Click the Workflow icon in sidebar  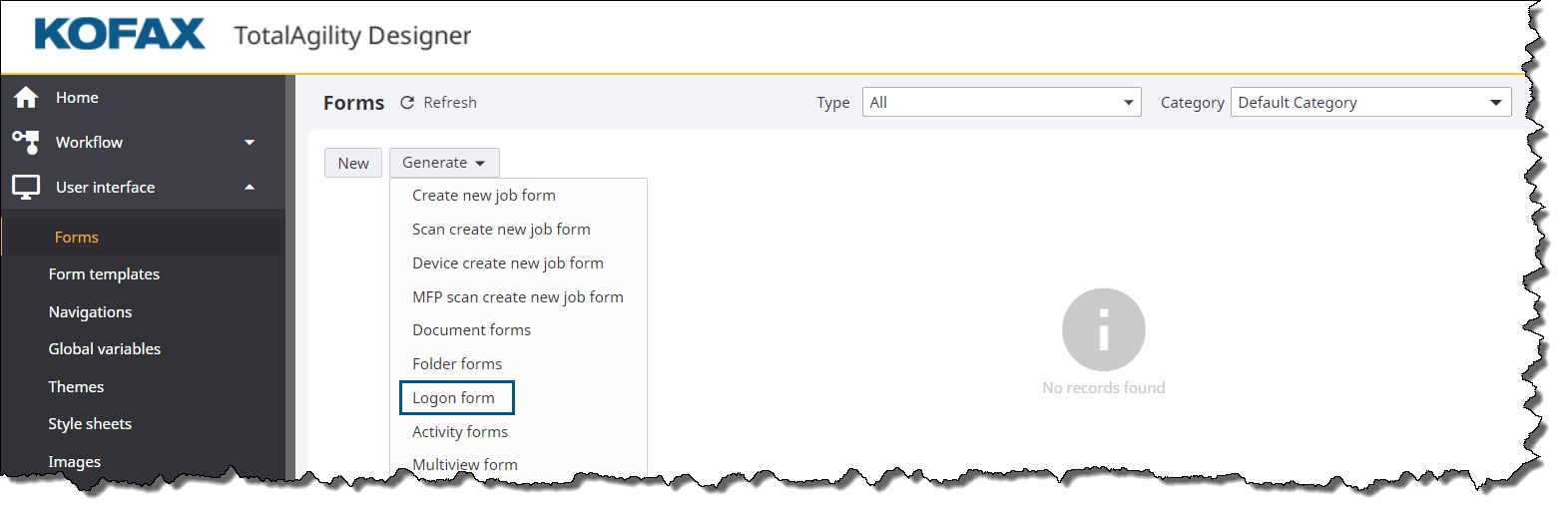[26, 142]
